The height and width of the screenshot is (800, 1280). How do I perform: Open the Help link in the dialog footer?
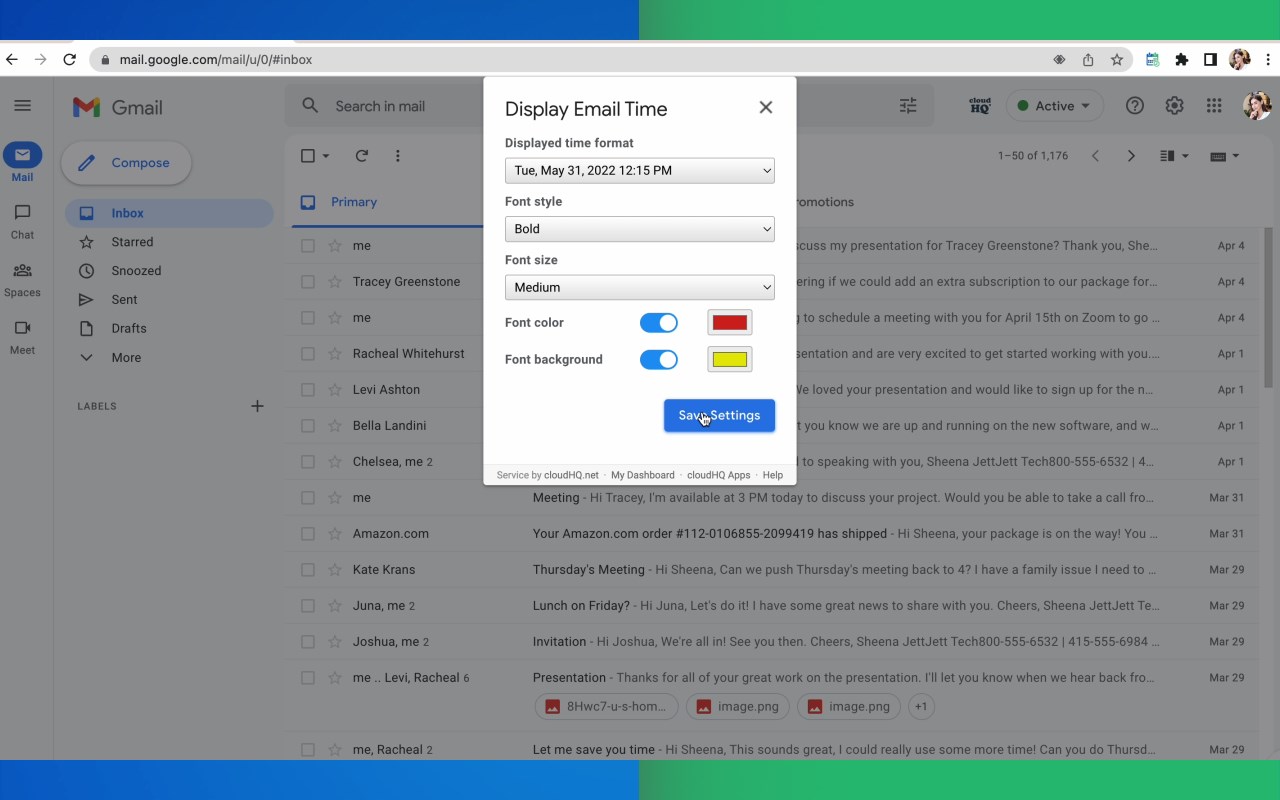[x=773, y=476]
